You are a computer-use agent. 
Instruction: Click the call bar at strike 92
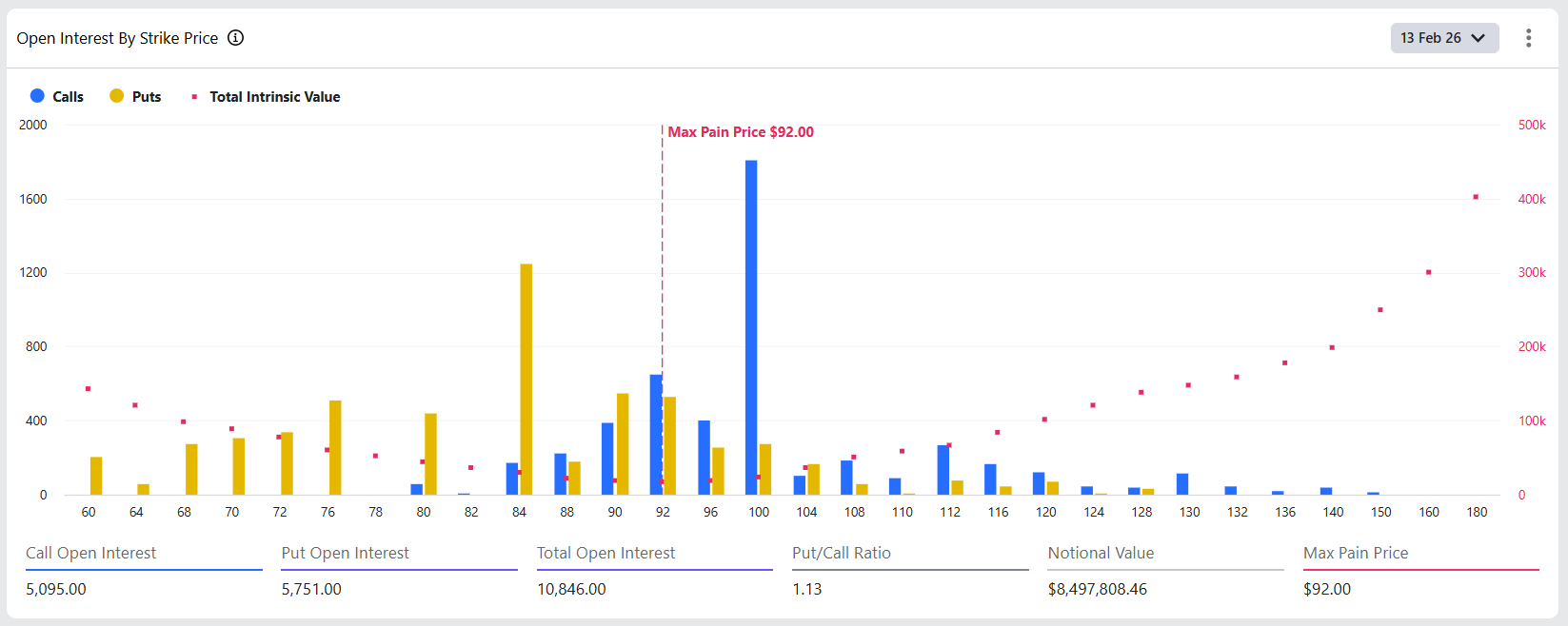(655, 434)
